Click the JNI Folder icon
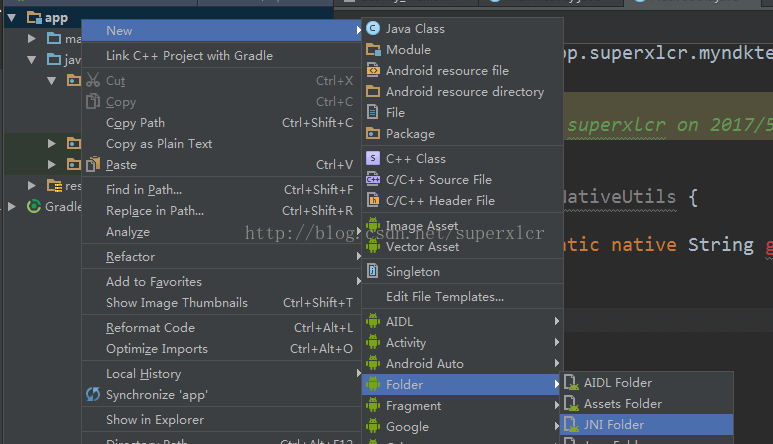This screenshot has height=444, width=773. tap(571, 424)
